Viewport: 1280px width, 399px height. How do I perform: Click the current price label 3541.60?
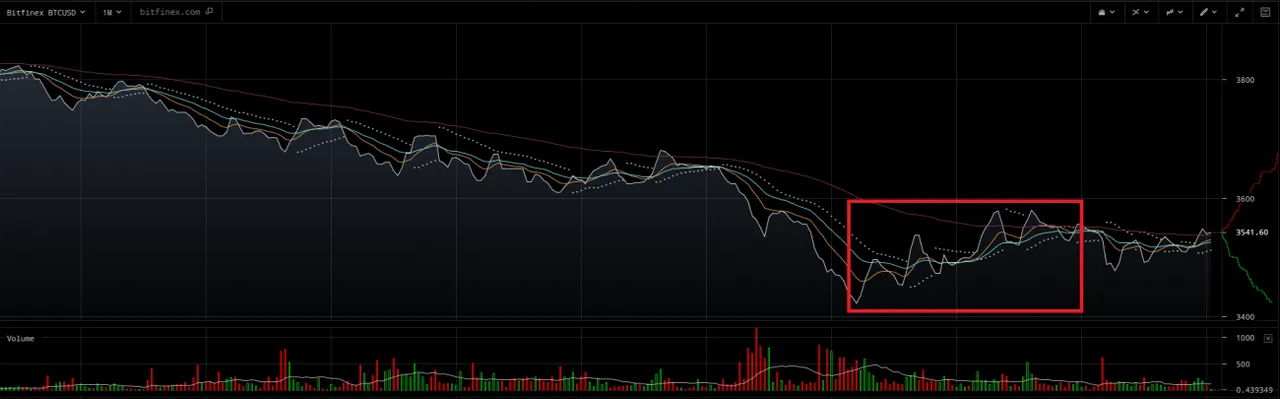click(x=1252, y=232)
